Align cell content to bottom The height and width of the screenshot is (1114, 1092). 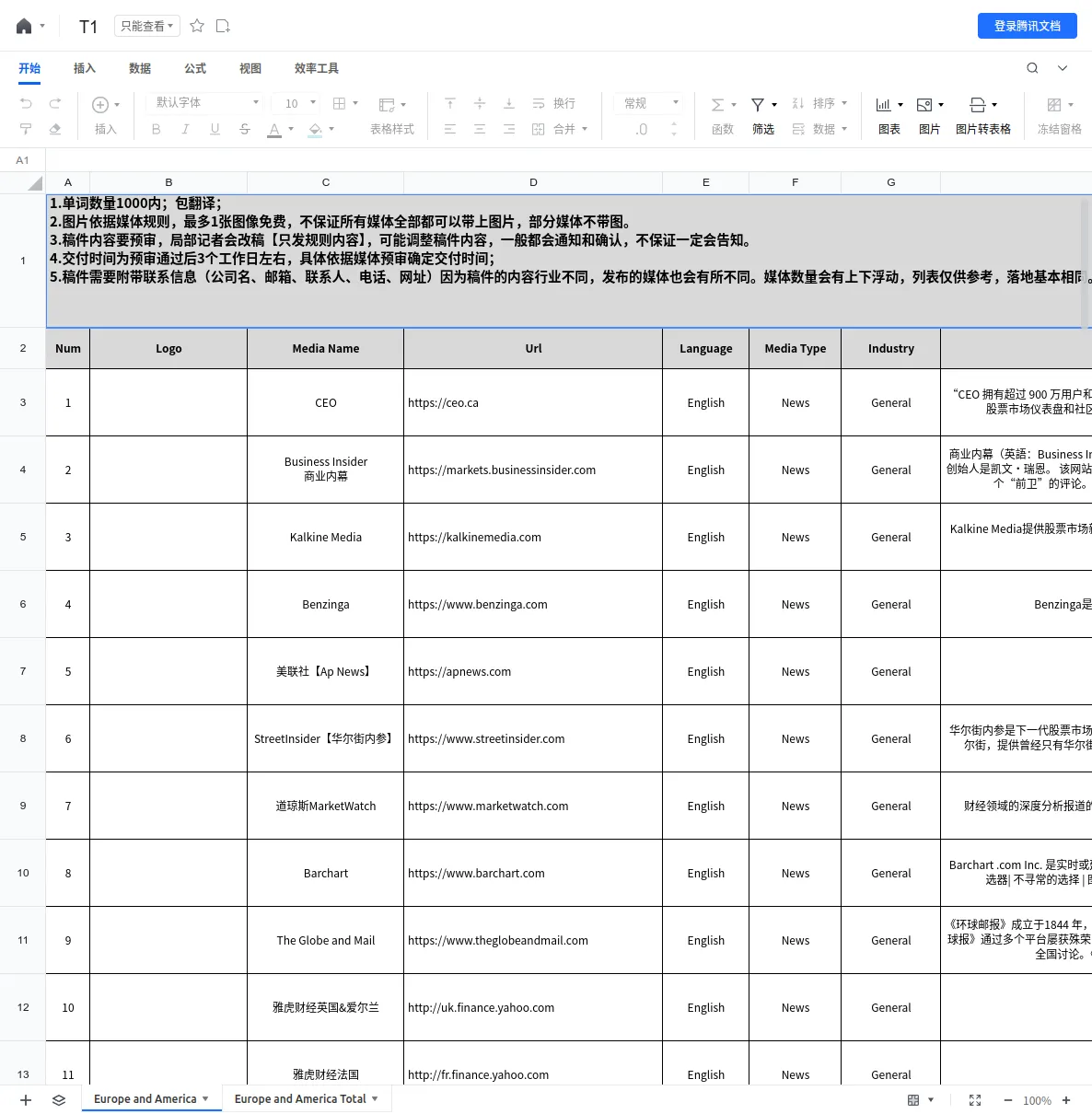pos(509,103)
